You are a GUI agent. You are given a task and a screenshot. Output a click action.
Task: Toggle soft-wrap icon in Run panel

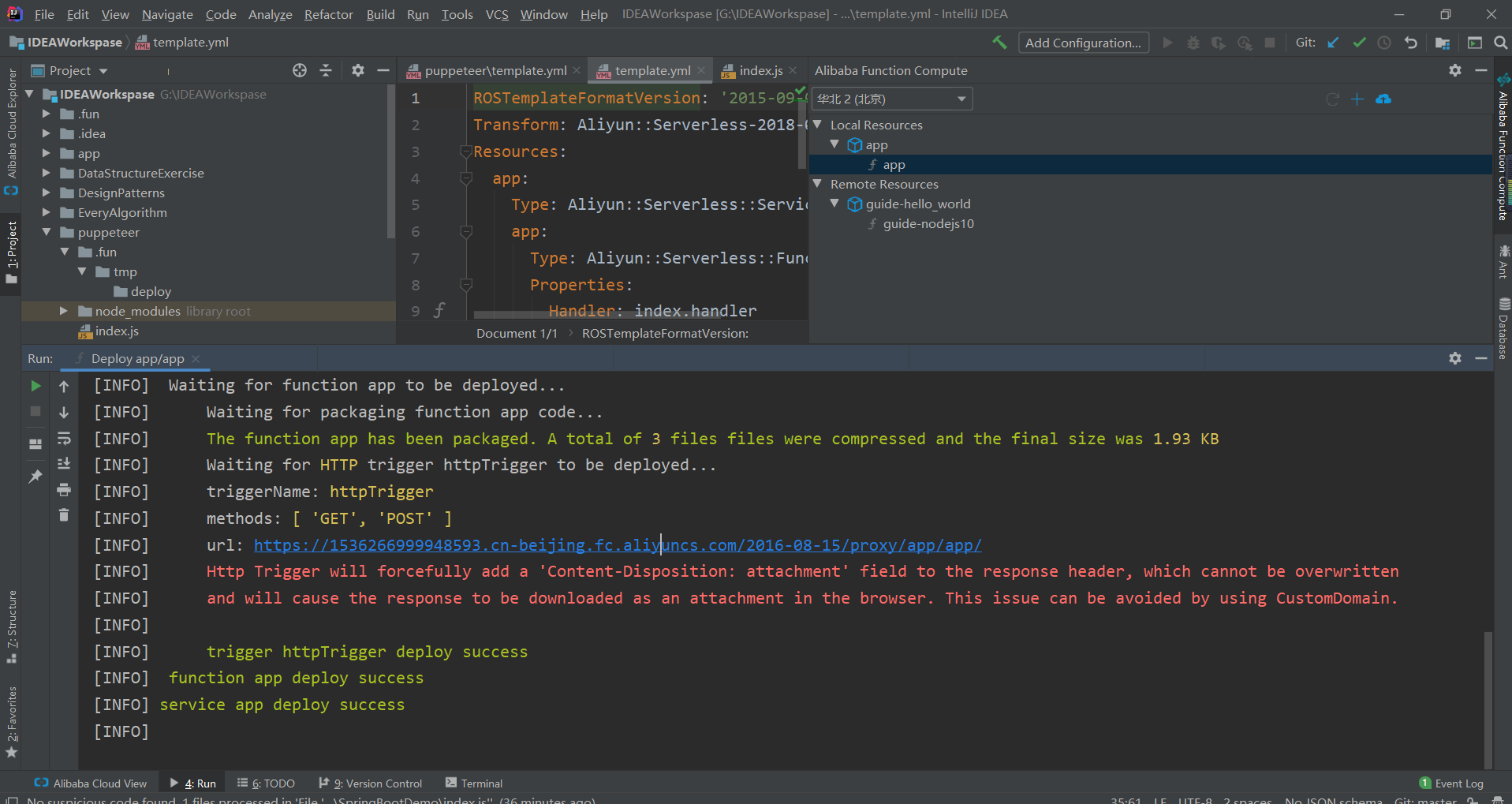click(x=64, y=438)
